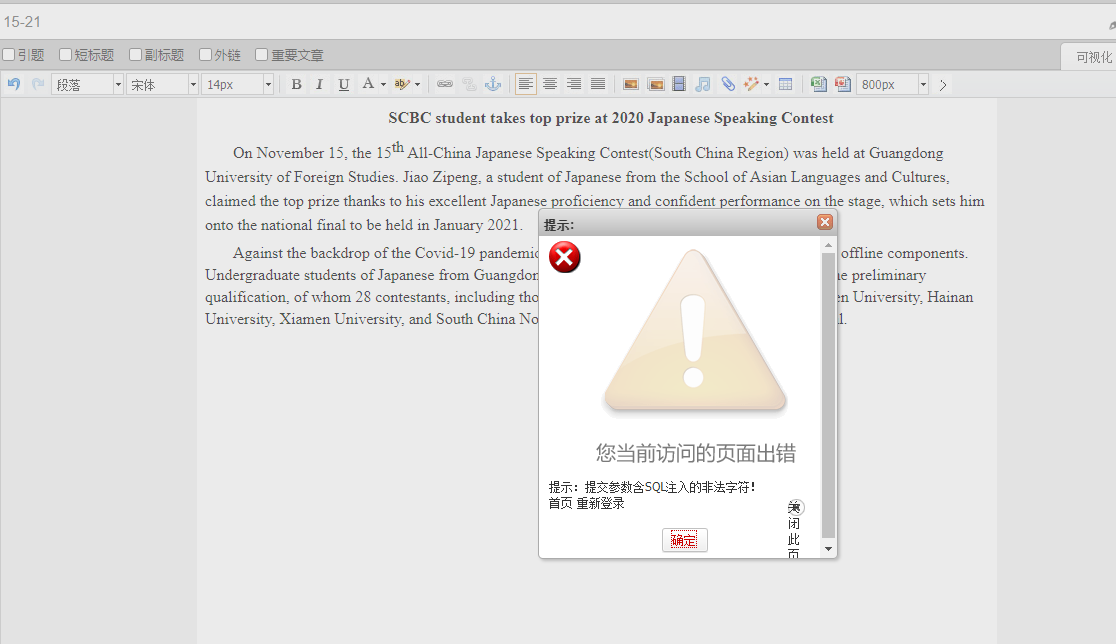Toggle underline formatting icon
Viewport: 1116px width, 644px height.
point(344,85)
